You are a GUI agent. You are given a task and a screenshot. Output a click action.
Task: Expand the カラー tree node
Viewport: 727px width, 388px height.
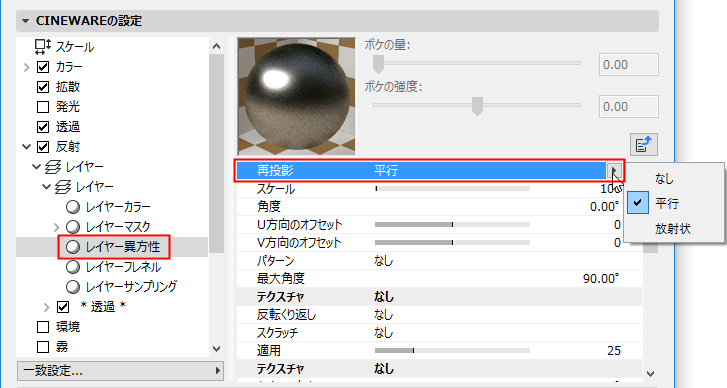[26, 67]
